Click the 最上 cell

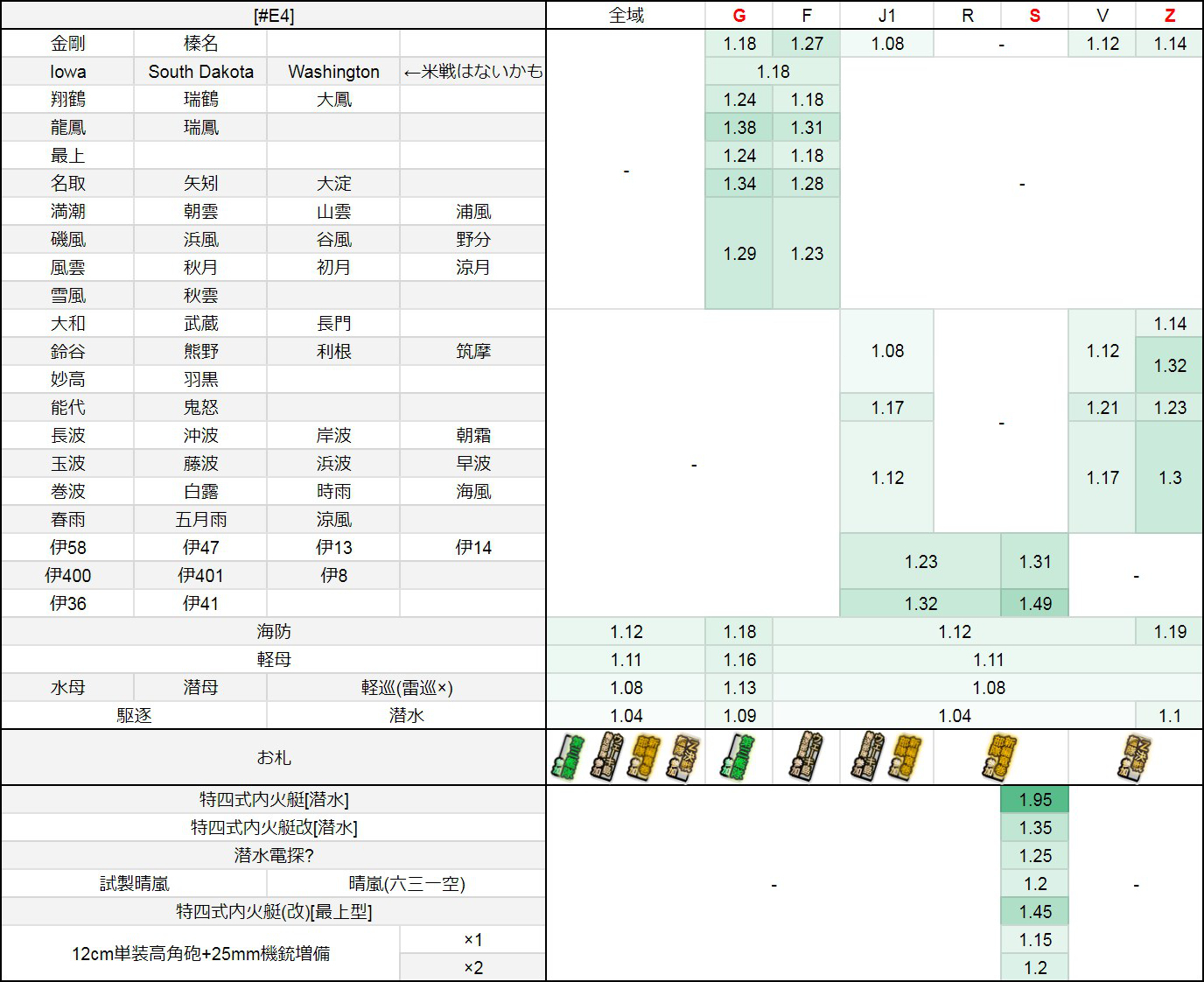tap(68, 156)
